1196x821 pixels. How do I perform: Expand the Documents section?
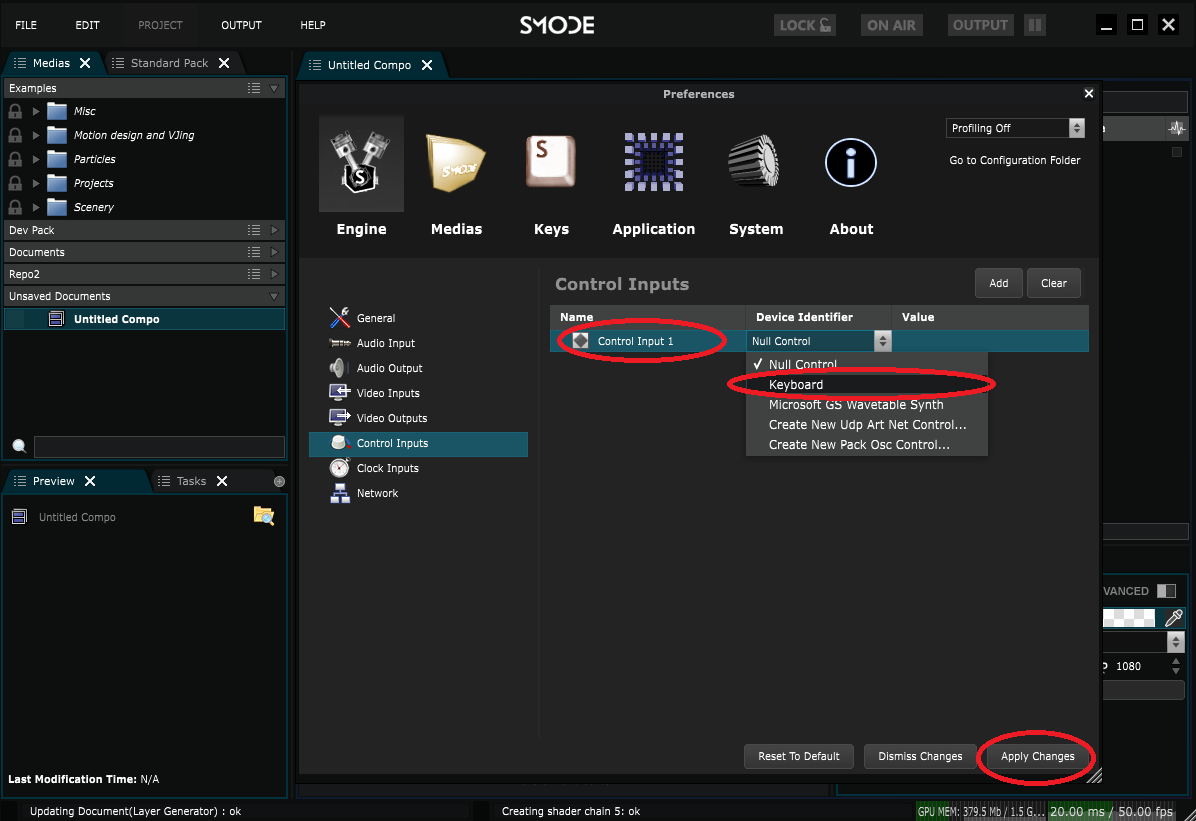(274, 253)
